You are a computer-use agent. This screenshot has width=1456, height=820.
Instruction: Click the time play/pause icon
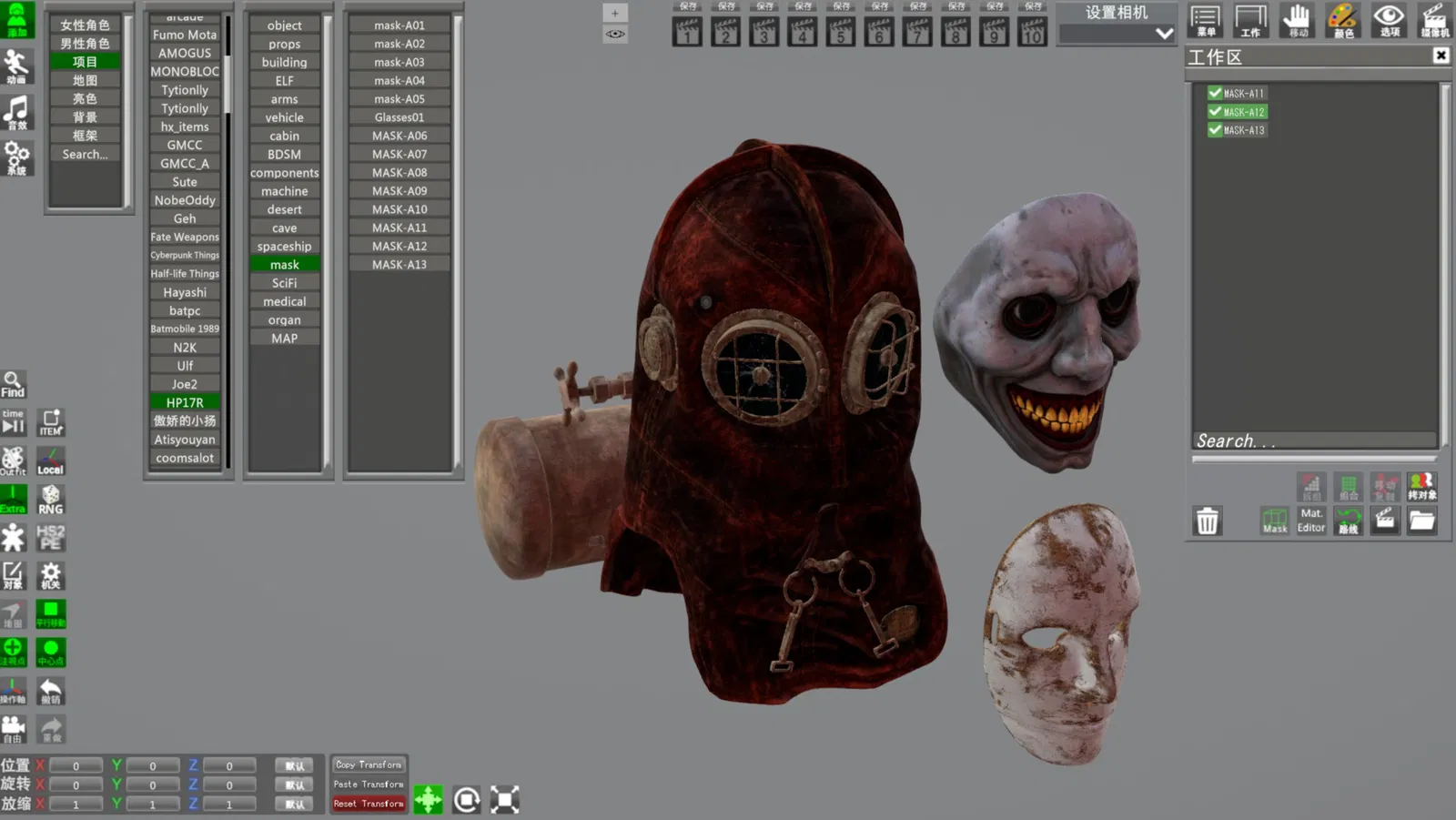click(13, 422)
